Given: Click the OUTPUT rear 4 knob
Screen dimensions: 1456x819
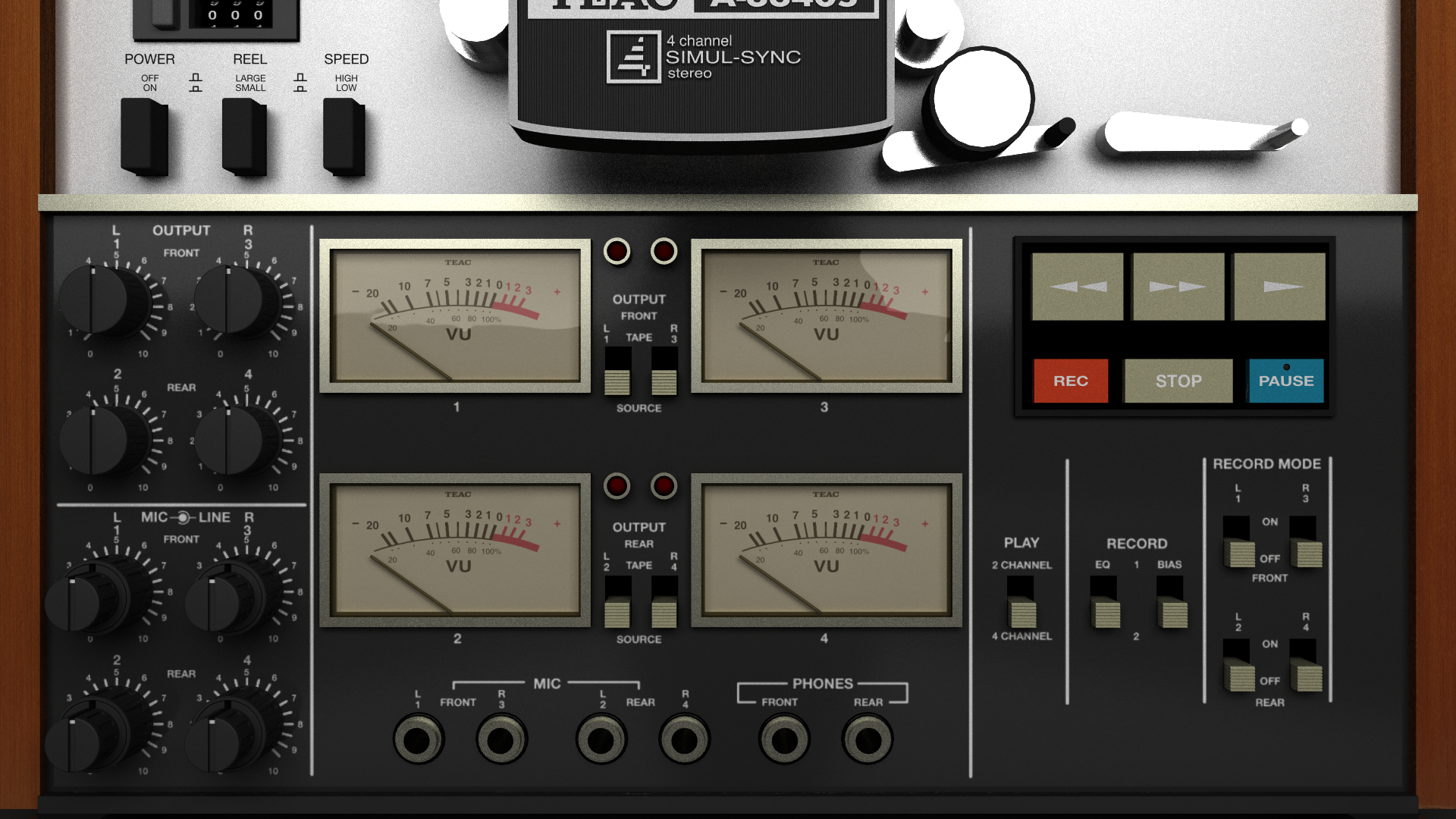Looking at the screenshot, I should (237, 440).
